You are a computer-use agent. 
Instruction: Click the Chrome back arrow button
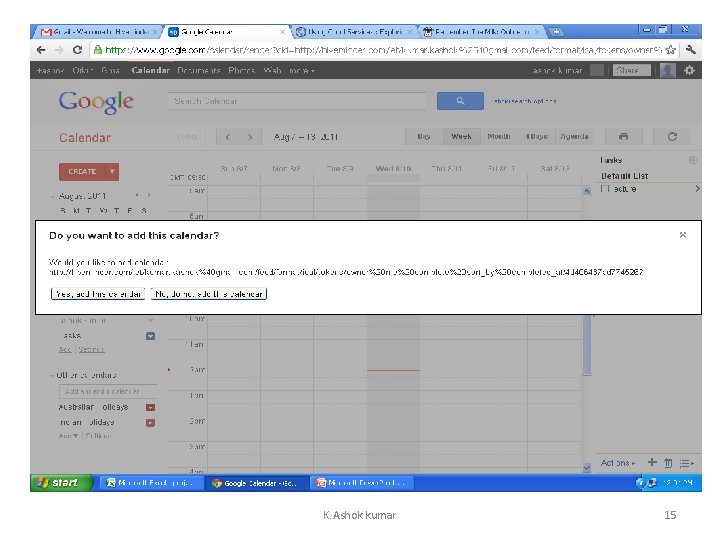(41, 50)
